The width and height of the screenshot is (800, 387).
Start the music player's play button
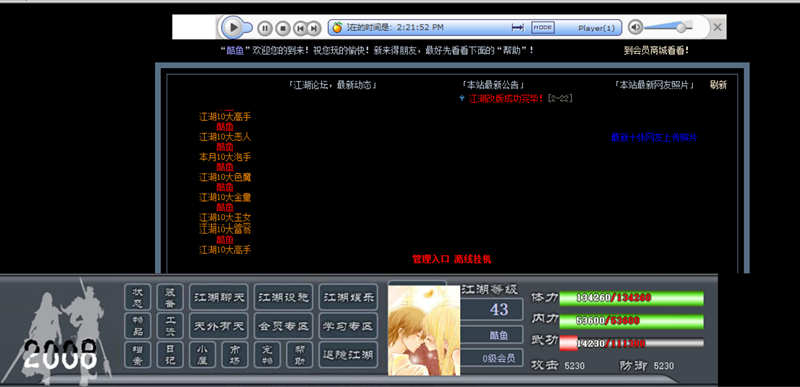[x=233, y=27]
